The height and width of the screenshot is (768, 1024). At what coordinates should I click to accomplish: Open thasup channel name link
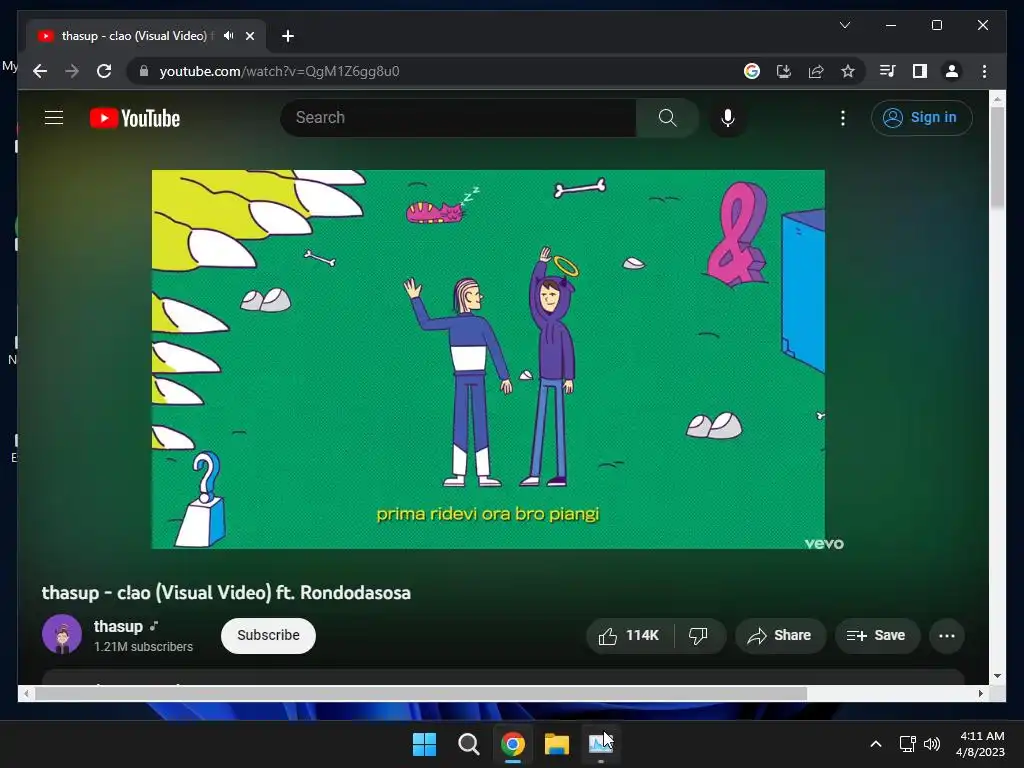point(118,626)
